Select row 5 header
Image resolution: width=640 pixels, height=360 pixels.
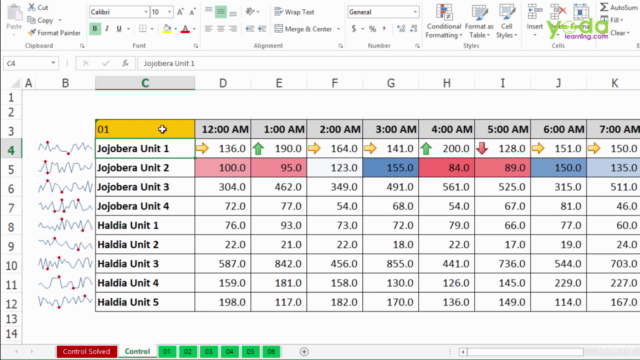(11, 169)
